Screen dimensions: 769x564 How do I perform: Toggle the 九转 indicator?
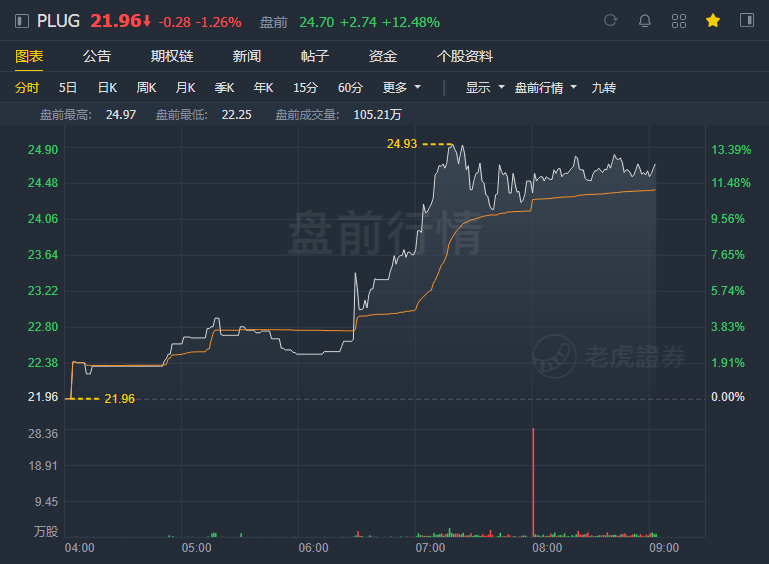pyautogui.click(x=603, y=88)
